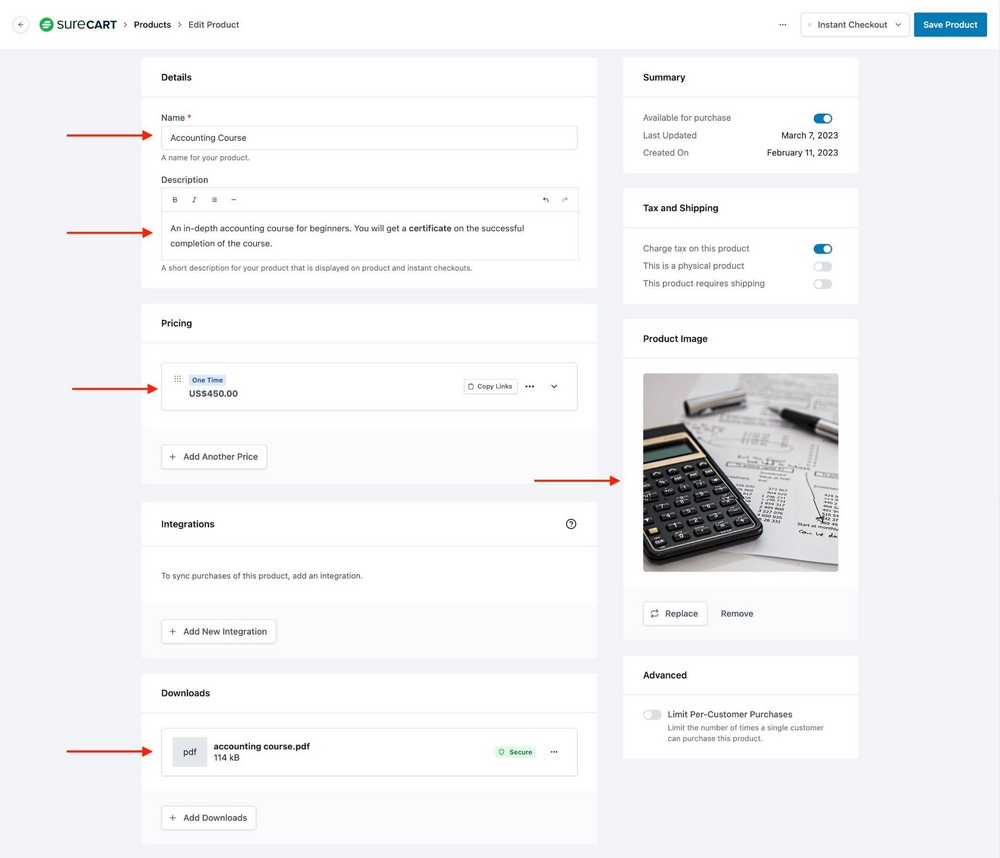The width and height of the screenshot is (1000, 858).
Task: Disable Charge tax on this product
Action: pyautogui.click(x=822, y=248)
